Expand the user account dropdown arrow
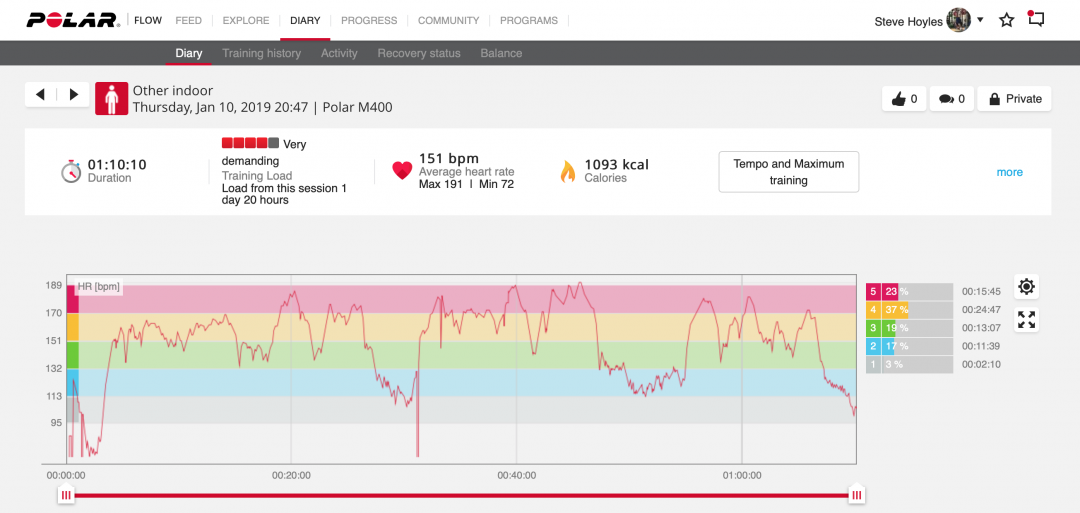 click(x=980, y=20)
